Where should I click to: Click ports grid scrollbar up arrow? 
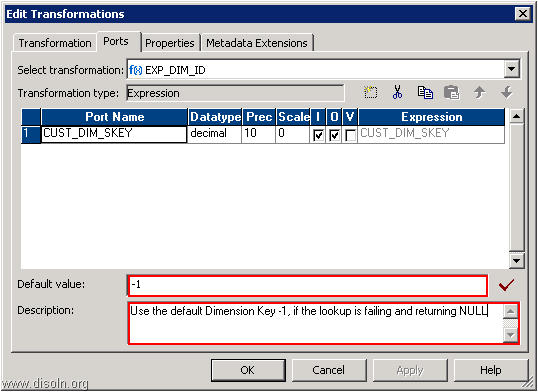click(516, 116)
